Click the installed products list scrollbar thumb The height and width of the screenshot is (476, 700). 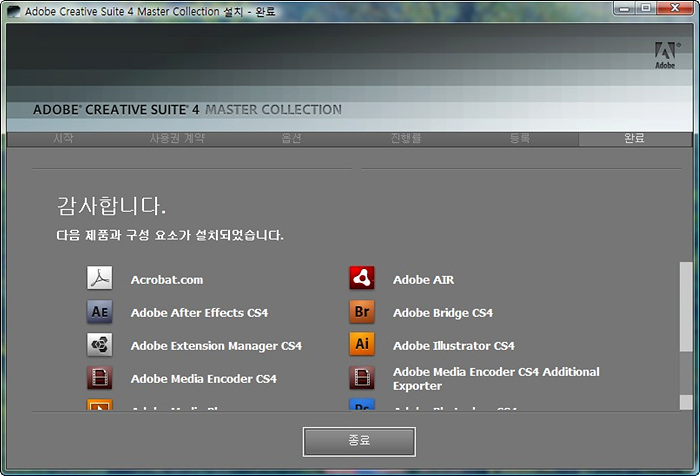686,306
